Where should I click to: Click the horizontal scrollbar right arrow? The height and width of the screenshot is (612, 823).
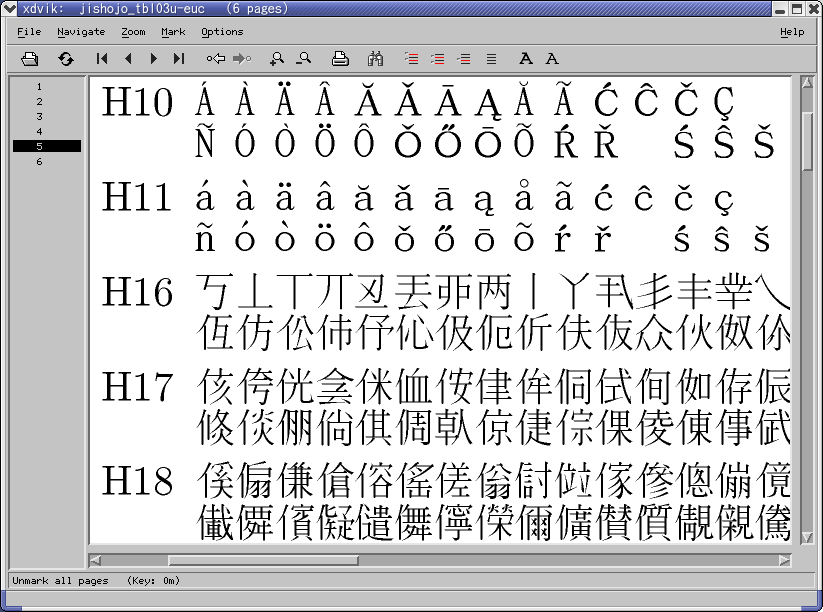pos(784,561)
